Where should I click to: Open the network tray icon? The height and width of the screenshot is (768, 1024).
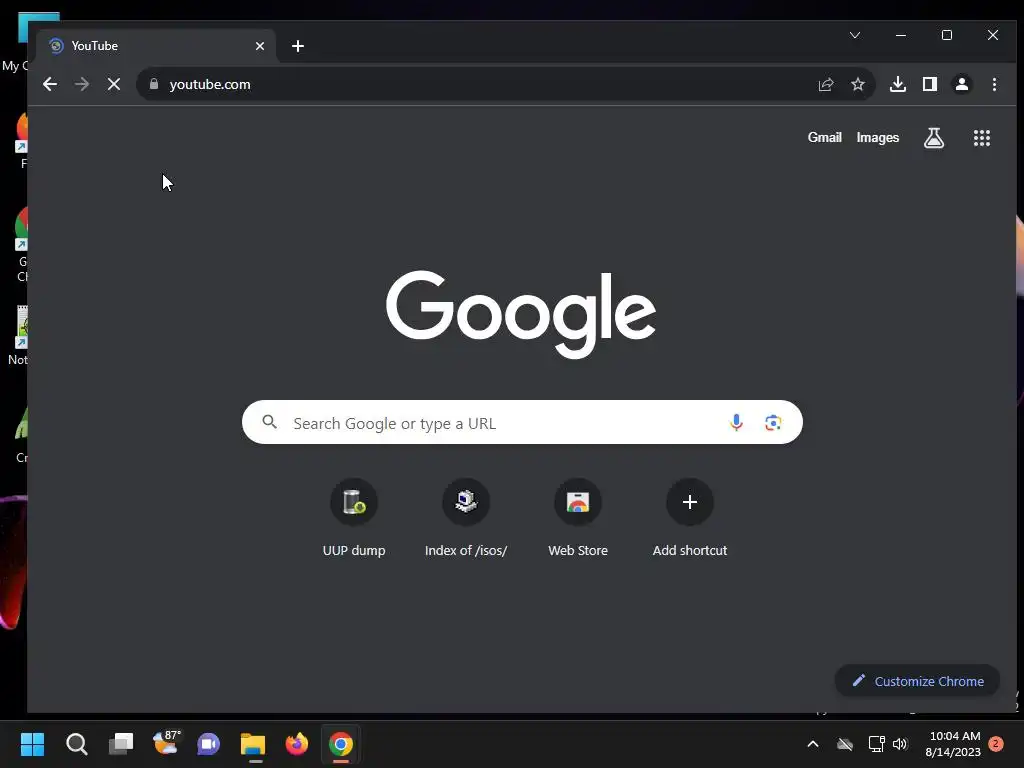click(876, 744)
